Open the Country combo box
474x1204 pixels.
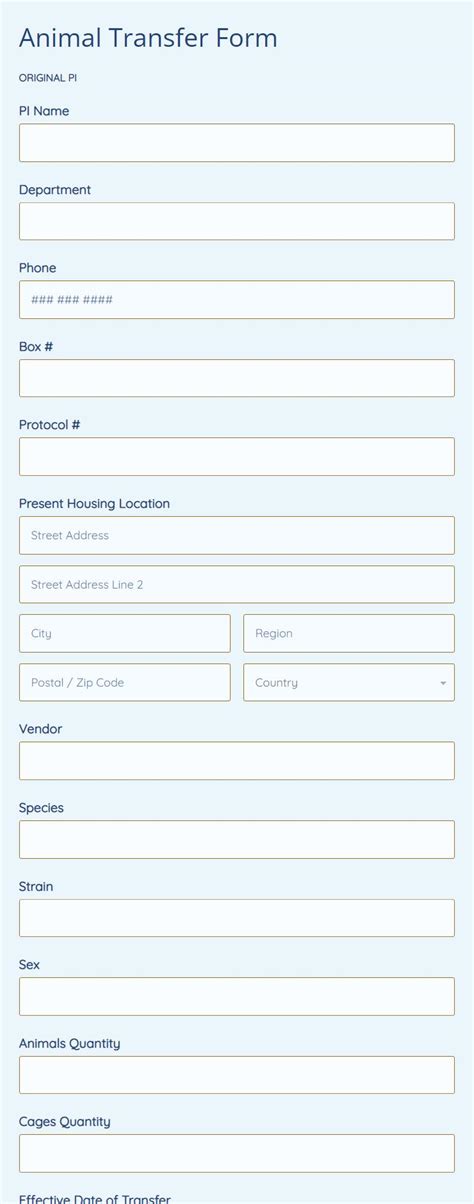(x=349, y=682)
